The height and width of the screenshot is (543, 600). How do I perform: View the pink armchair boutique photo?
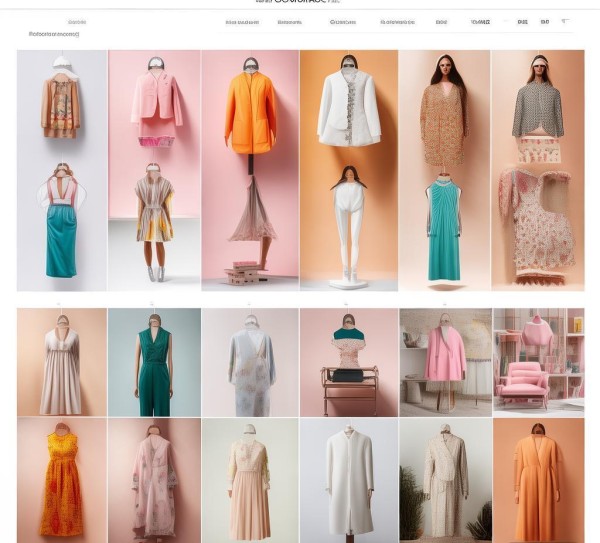538,362
